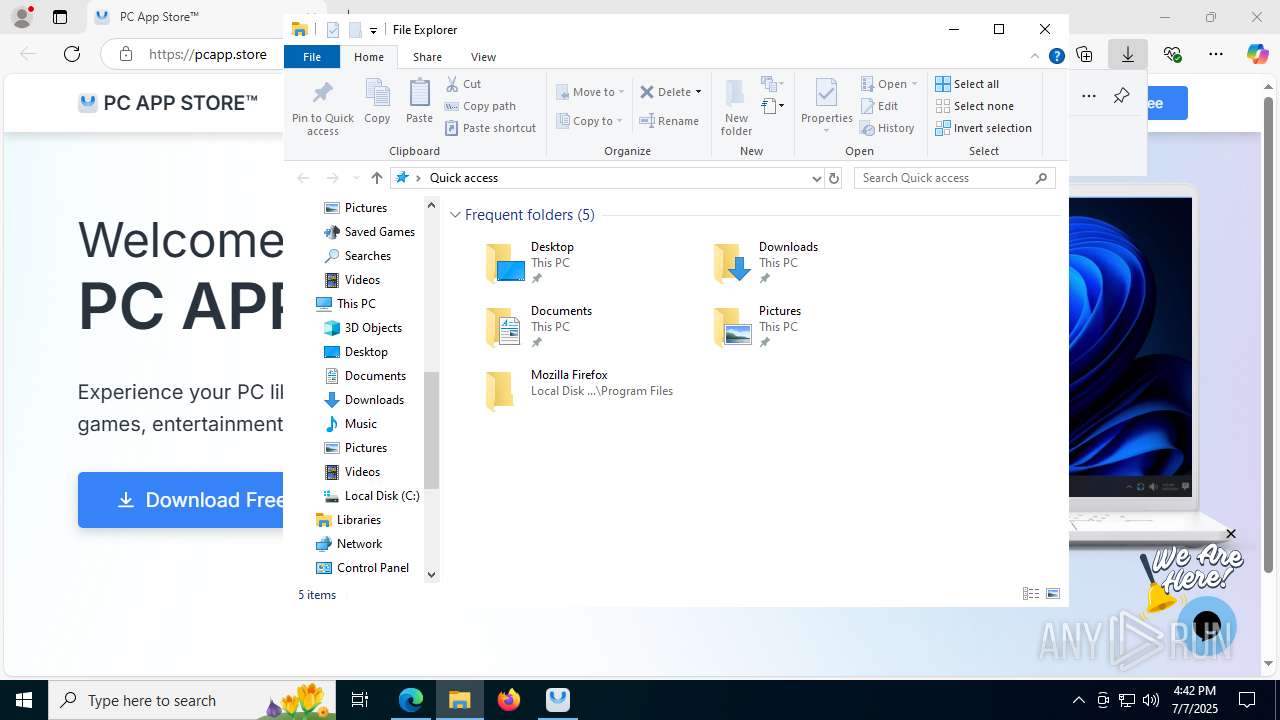Open Customize Quick Access Toolbar dropdown
1280x720 pixels.
(x=373, y=30)
